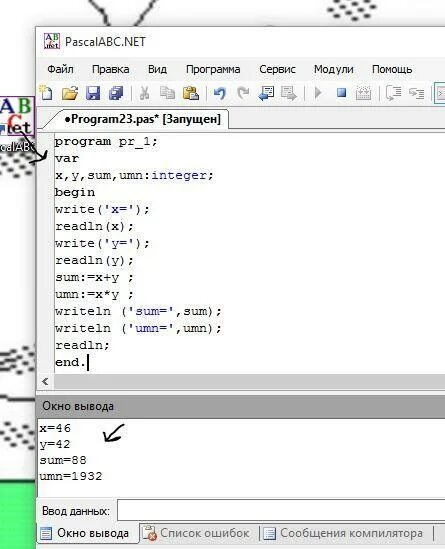Click output line 'sum=88'
445x549 pixels.
coord(63,460)
